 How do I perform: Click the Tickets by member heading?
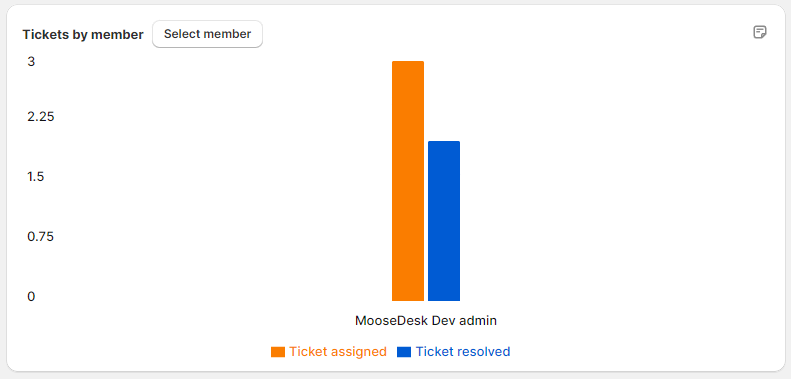(83, 35)
